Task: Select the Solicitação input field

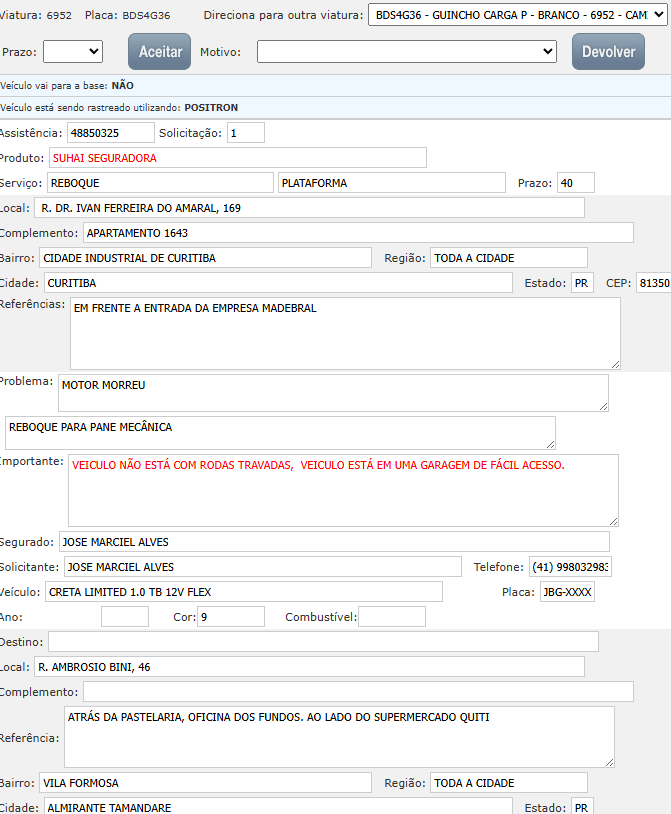Action: (246, 132)
